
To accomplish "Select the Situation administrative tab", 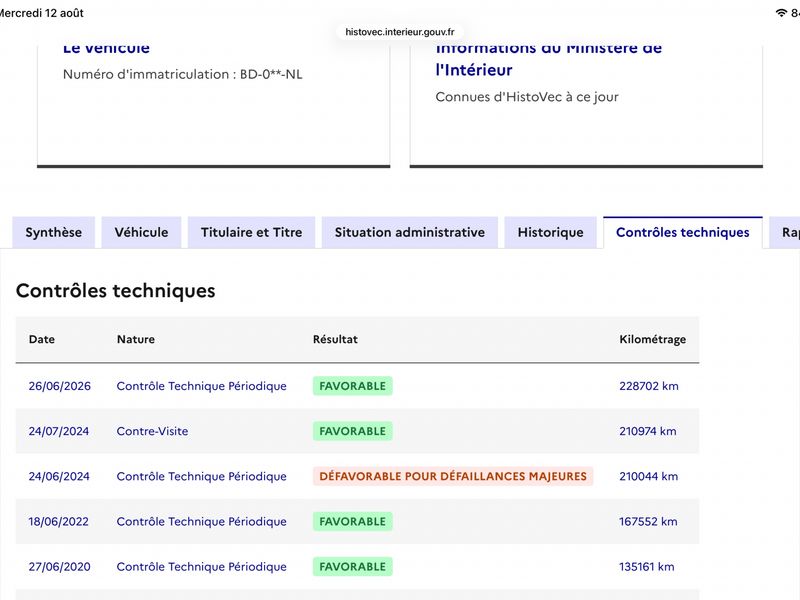I will click(x=410, y=233).
